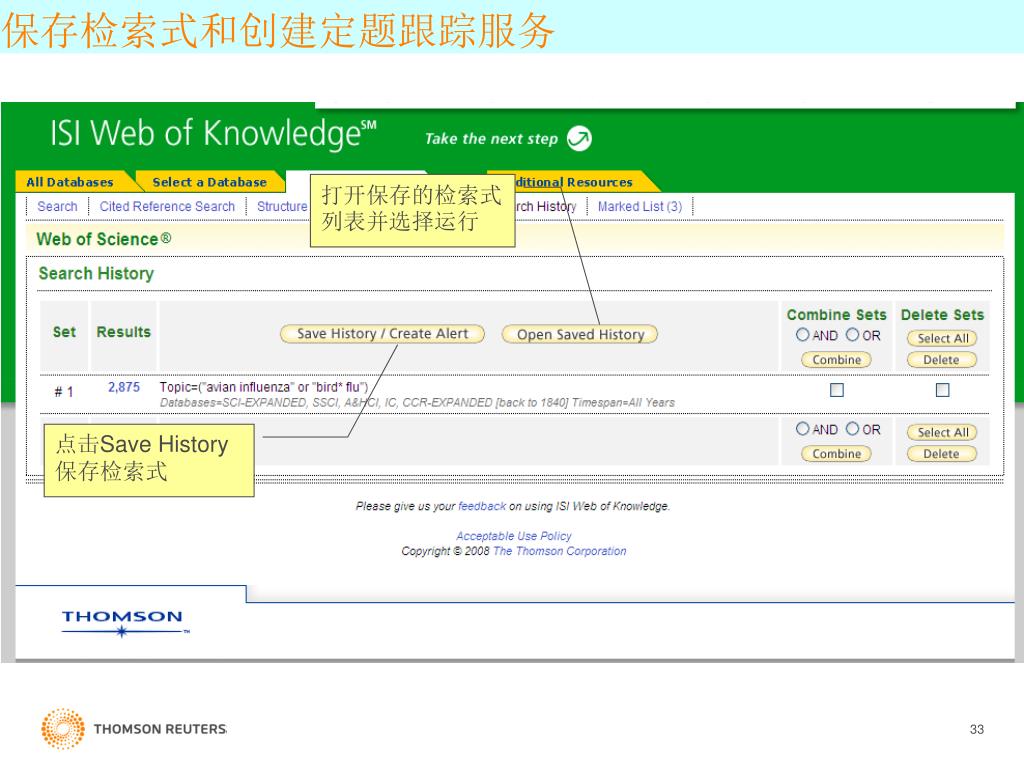Click the Open Saved History button
This screenshot has height=768, width=1024.
pos(580,334)
